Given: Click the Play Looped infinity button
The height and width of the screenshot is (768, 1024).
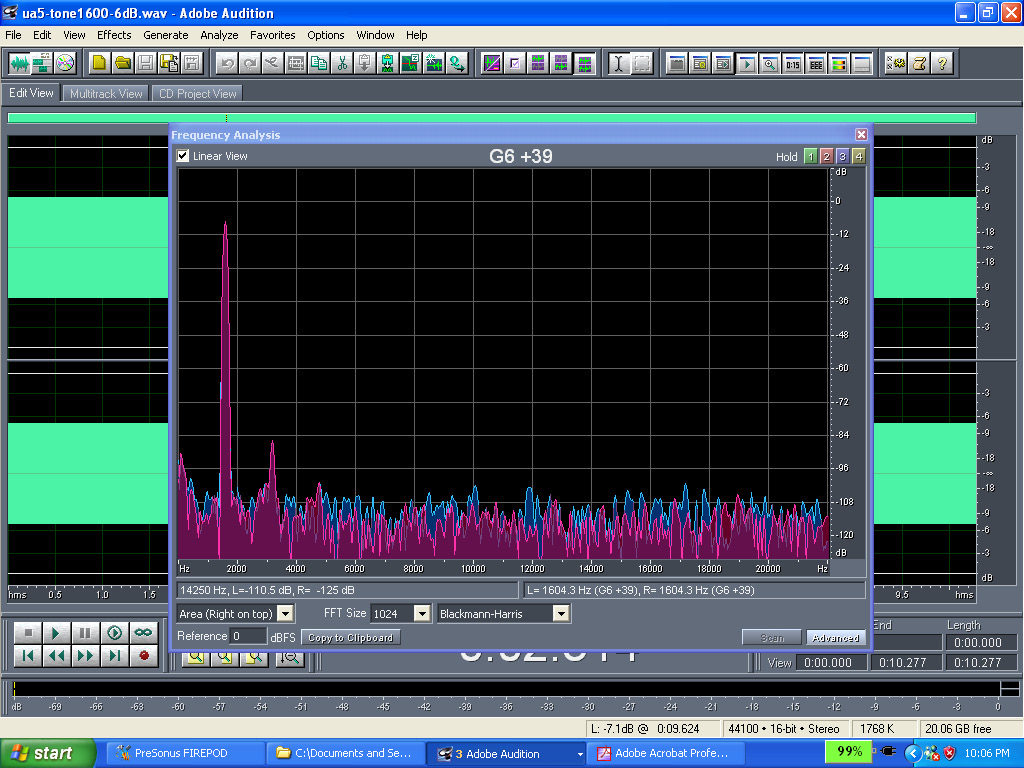Looking at the screenshot, I should [143, 633].
